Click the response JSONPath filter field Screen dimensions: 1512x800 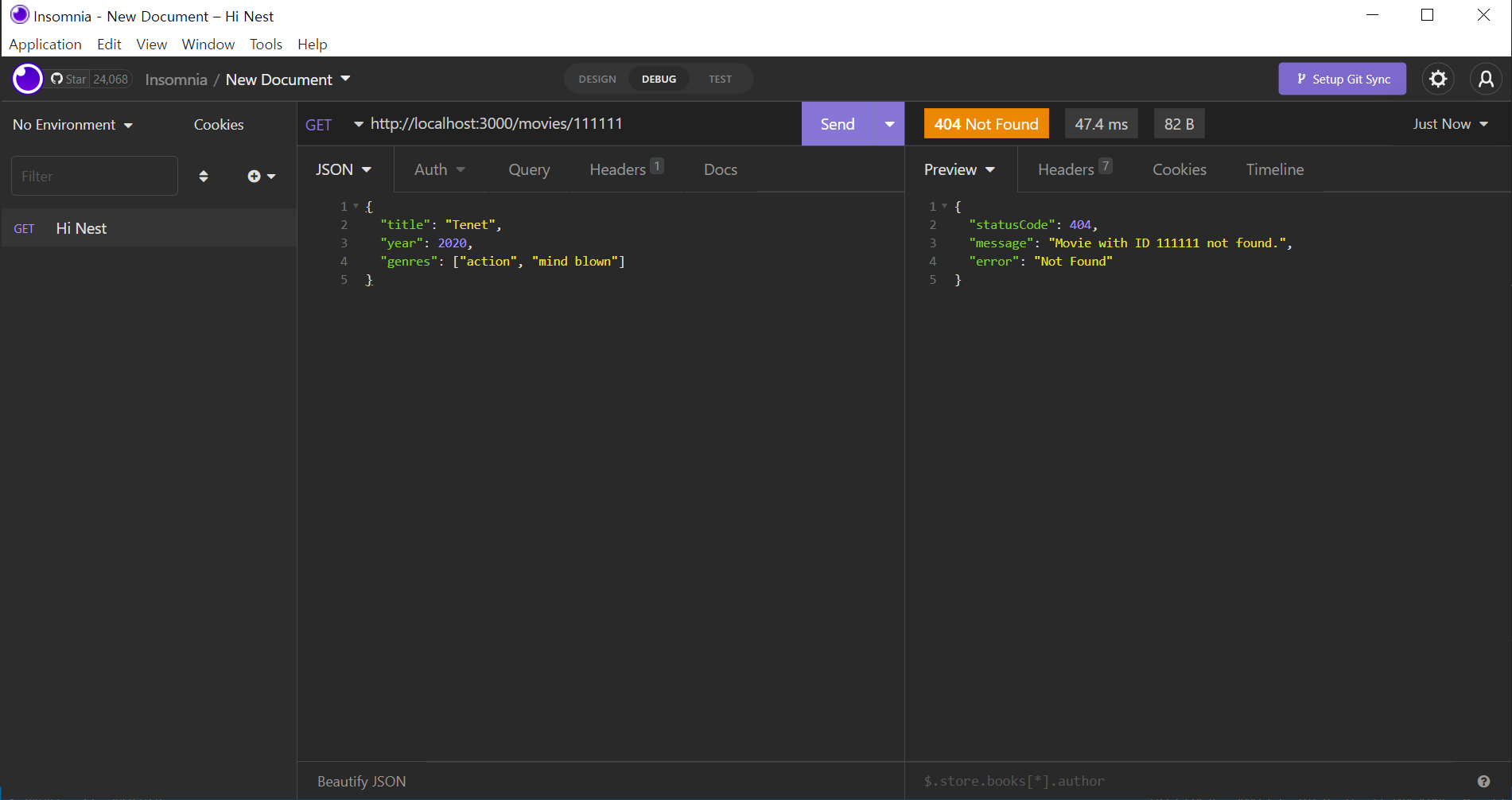tap(1193, 781)
